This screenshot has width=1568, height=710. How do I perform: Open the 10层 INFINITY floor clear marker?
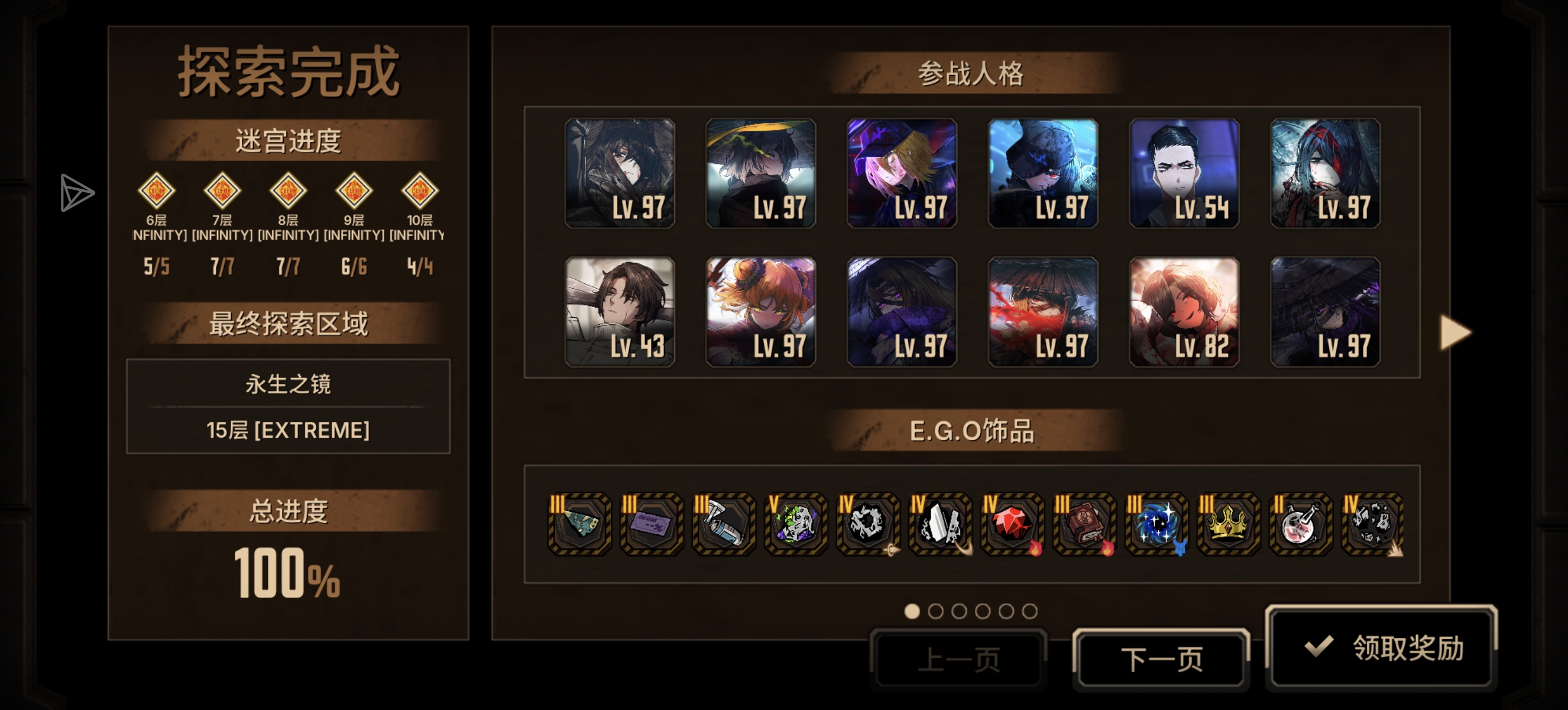(419, 191)
